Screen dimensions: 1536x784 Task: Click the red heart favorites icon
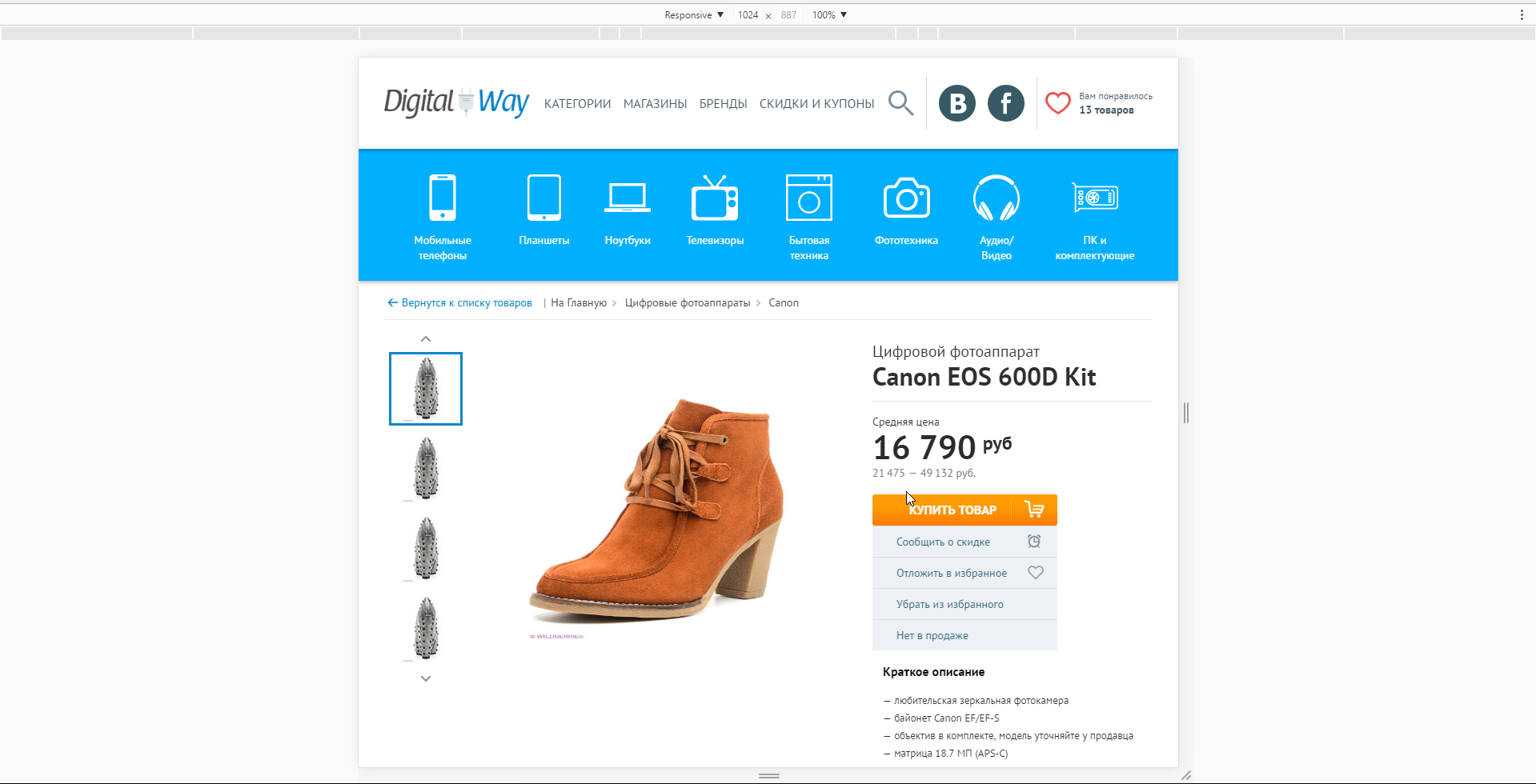pos(1058,103)
